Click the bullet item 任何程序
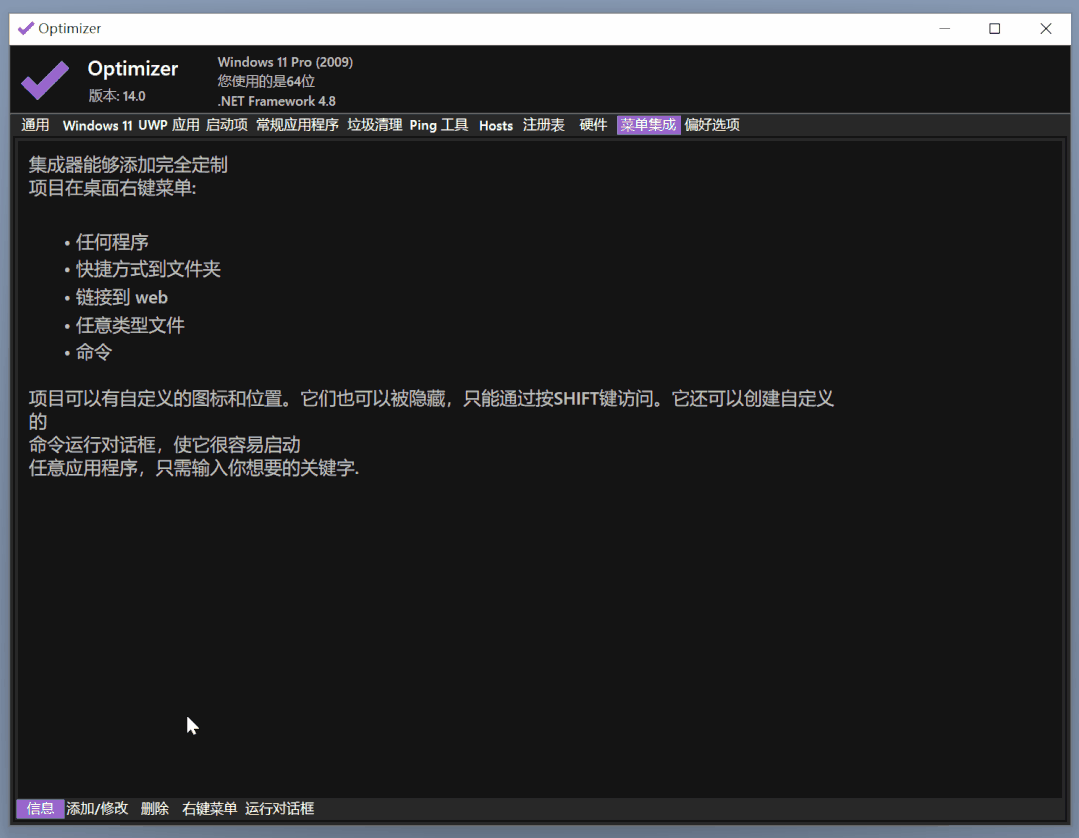 click(112, 242)
